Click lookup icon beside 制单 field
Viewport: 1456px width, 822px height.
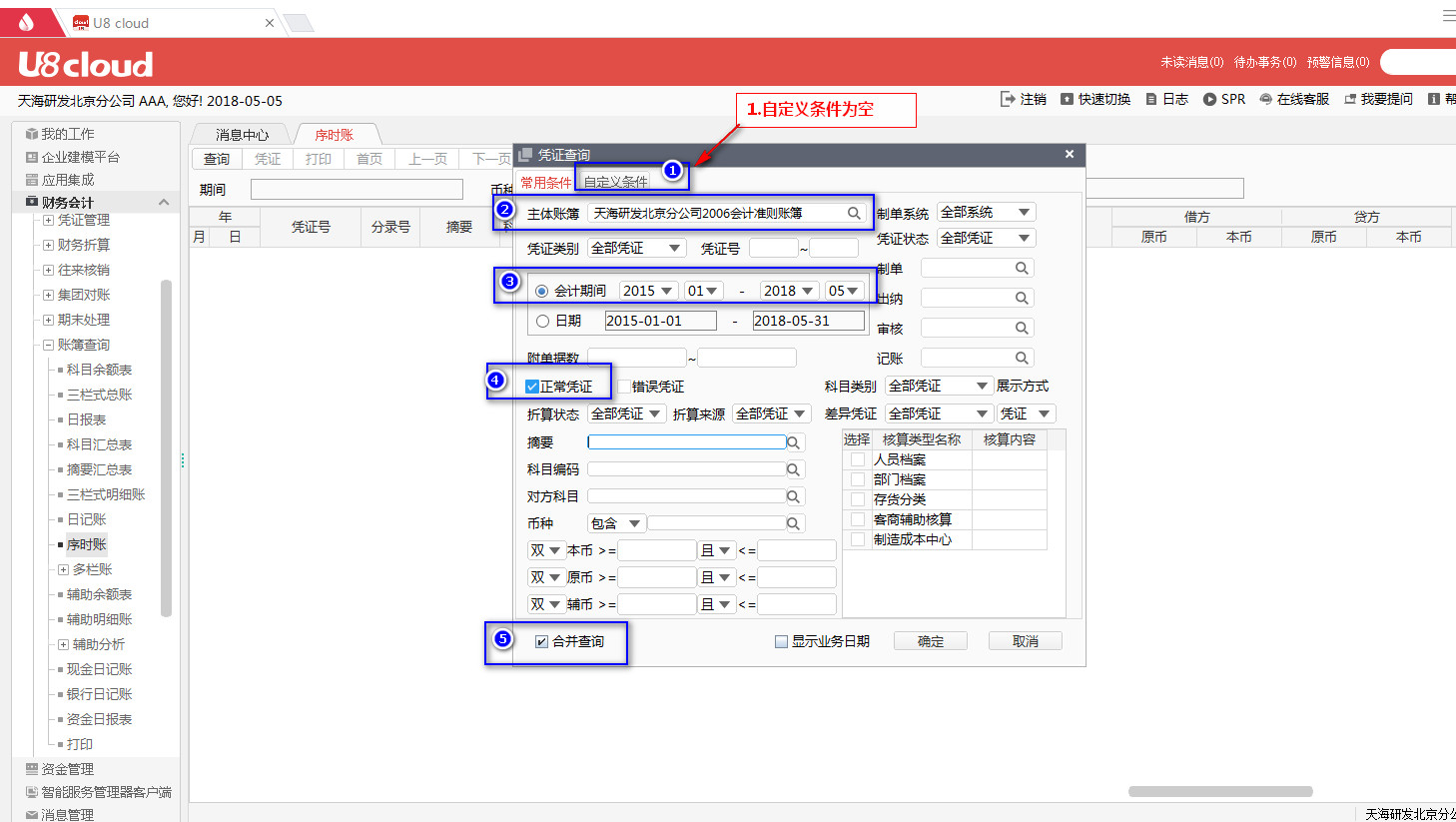[x=1022, y=268]
